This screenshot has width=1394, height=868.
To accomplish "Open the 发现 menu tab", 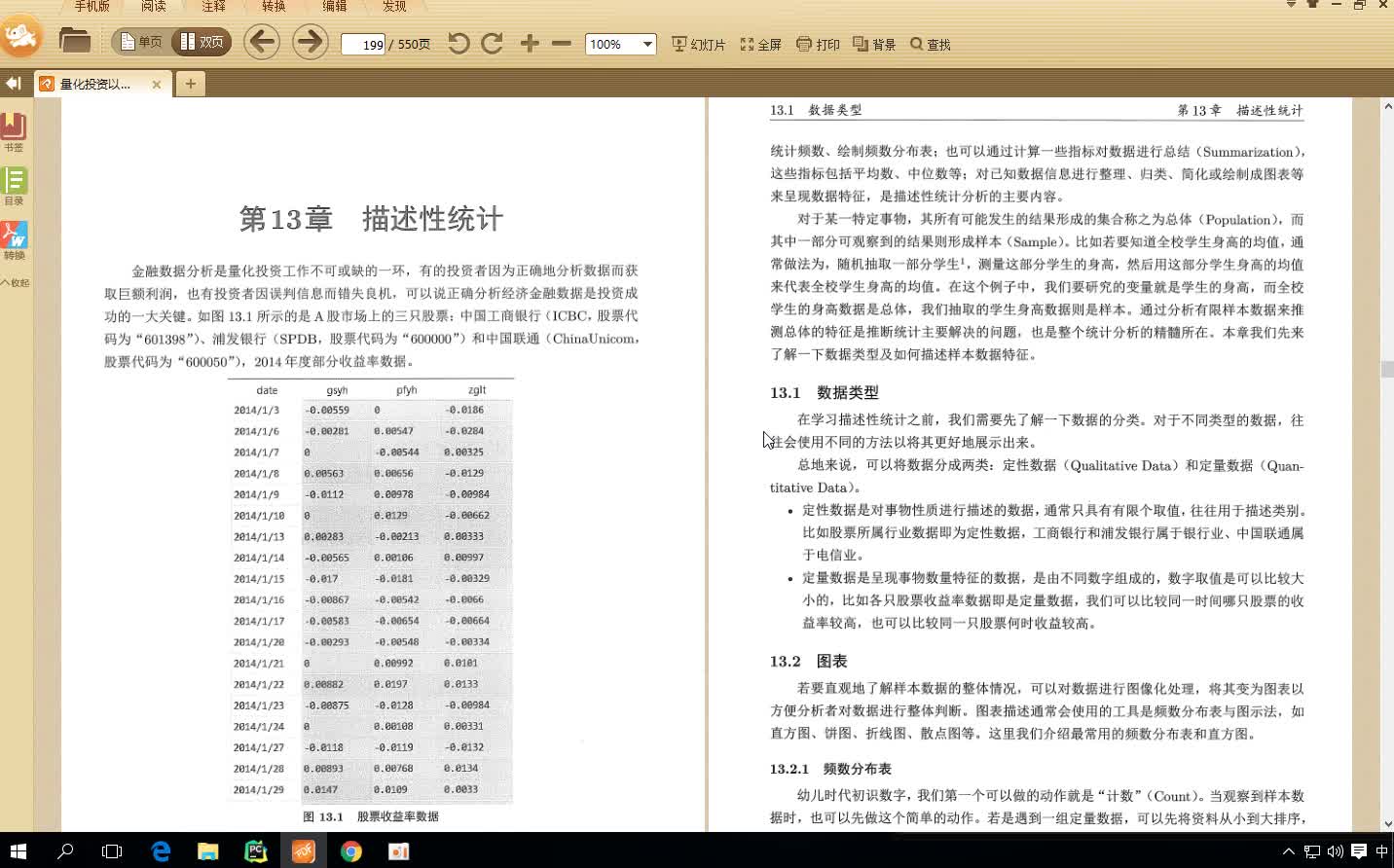I will [x=394, y=6].
